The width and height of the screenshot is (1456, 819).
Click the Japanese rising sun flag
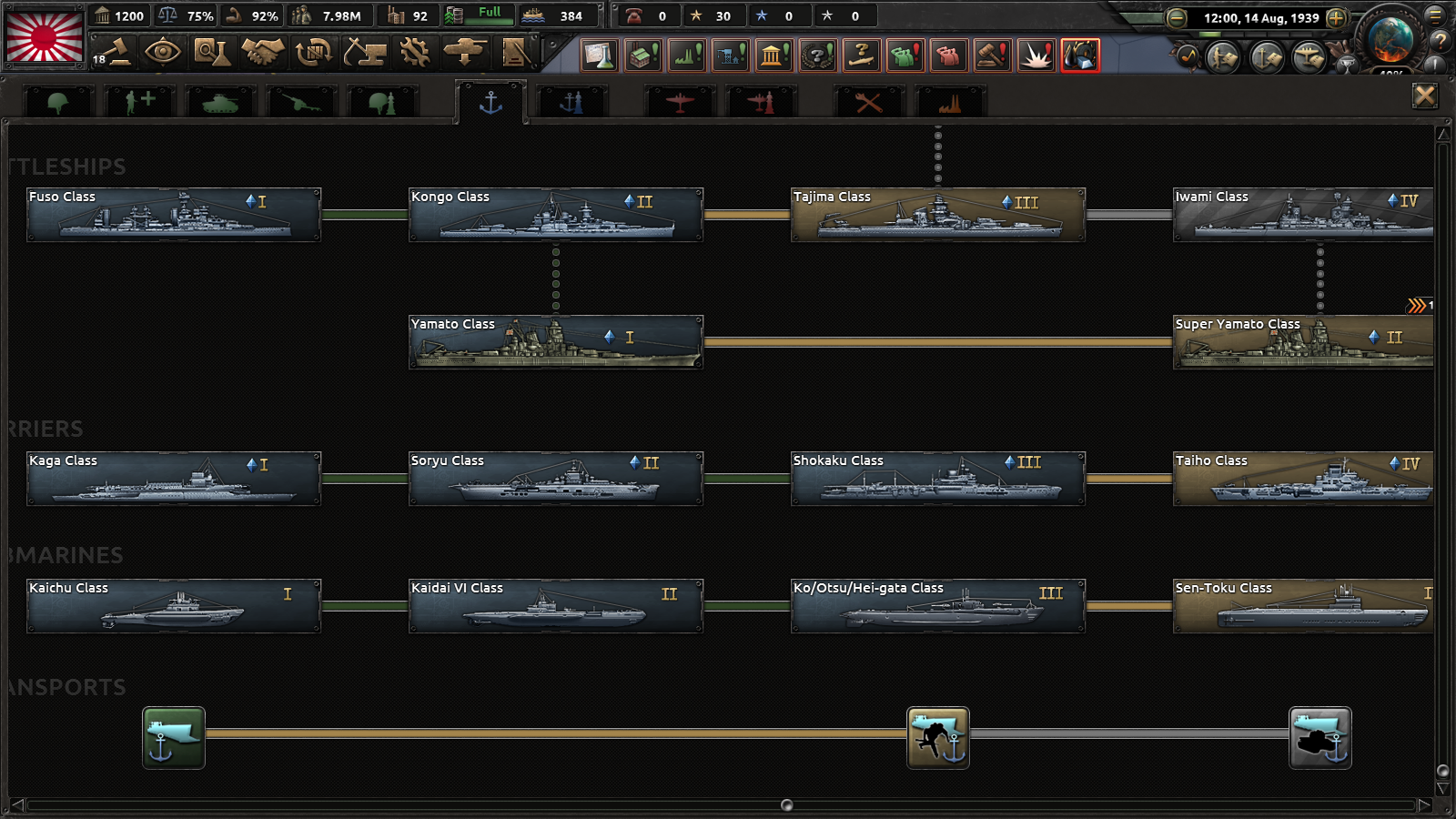point(45,35)
